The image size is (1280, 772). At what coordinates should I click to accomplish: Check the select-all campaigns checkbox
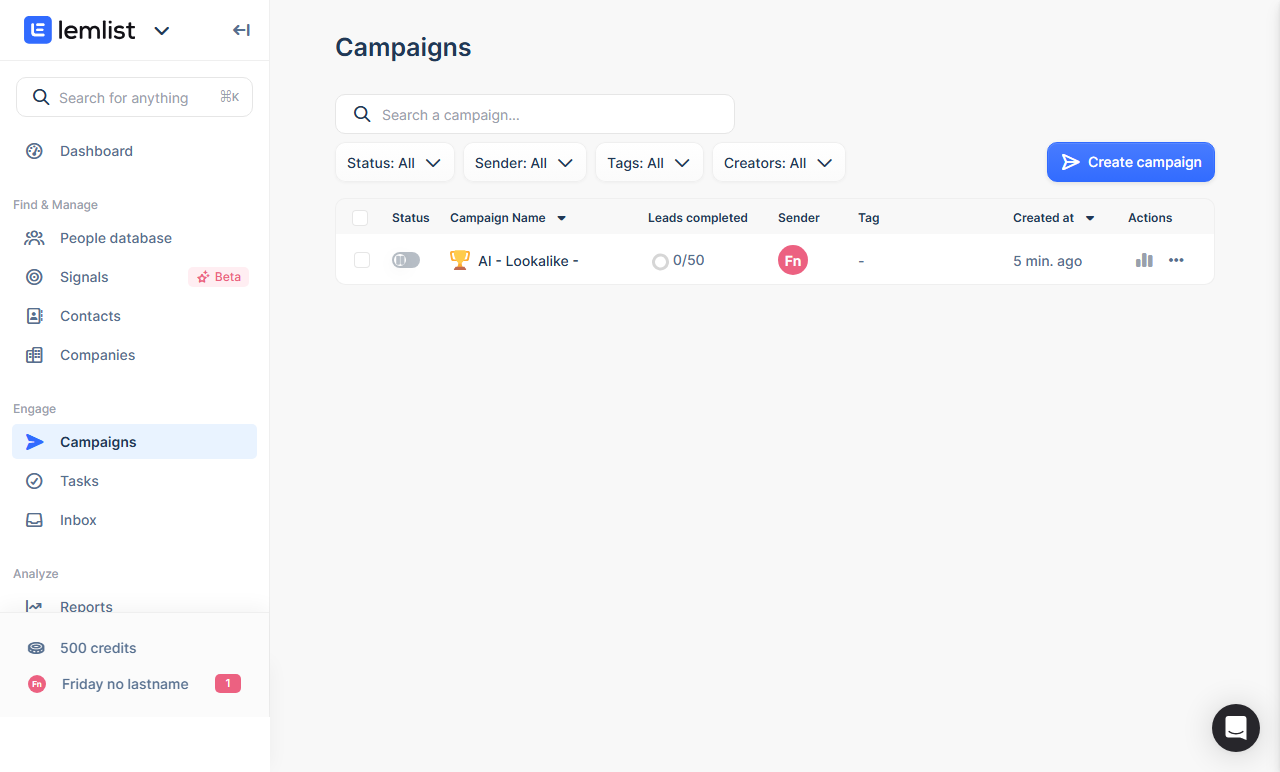[361, 217]
